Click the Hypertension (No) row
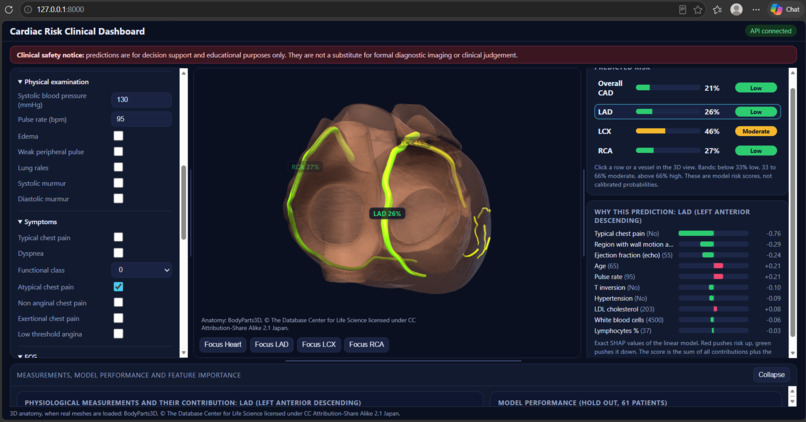The width and height of the screenshot is (806, 422). coord(687,298)
